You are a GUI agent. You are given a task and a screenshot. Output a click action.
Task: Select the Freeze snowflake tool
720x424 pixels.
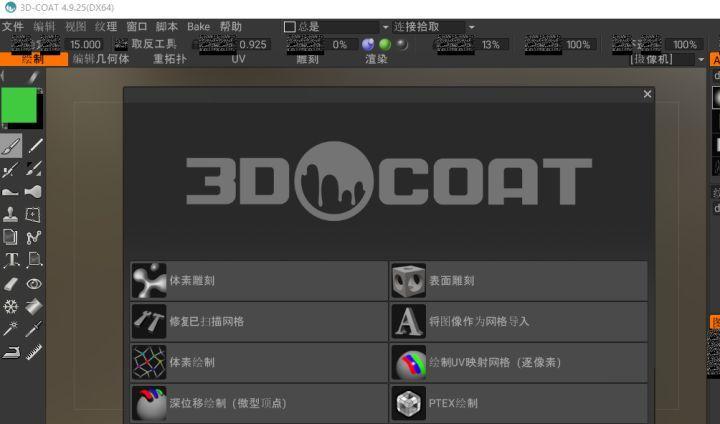pyautogui.click(x=11, y=306)
